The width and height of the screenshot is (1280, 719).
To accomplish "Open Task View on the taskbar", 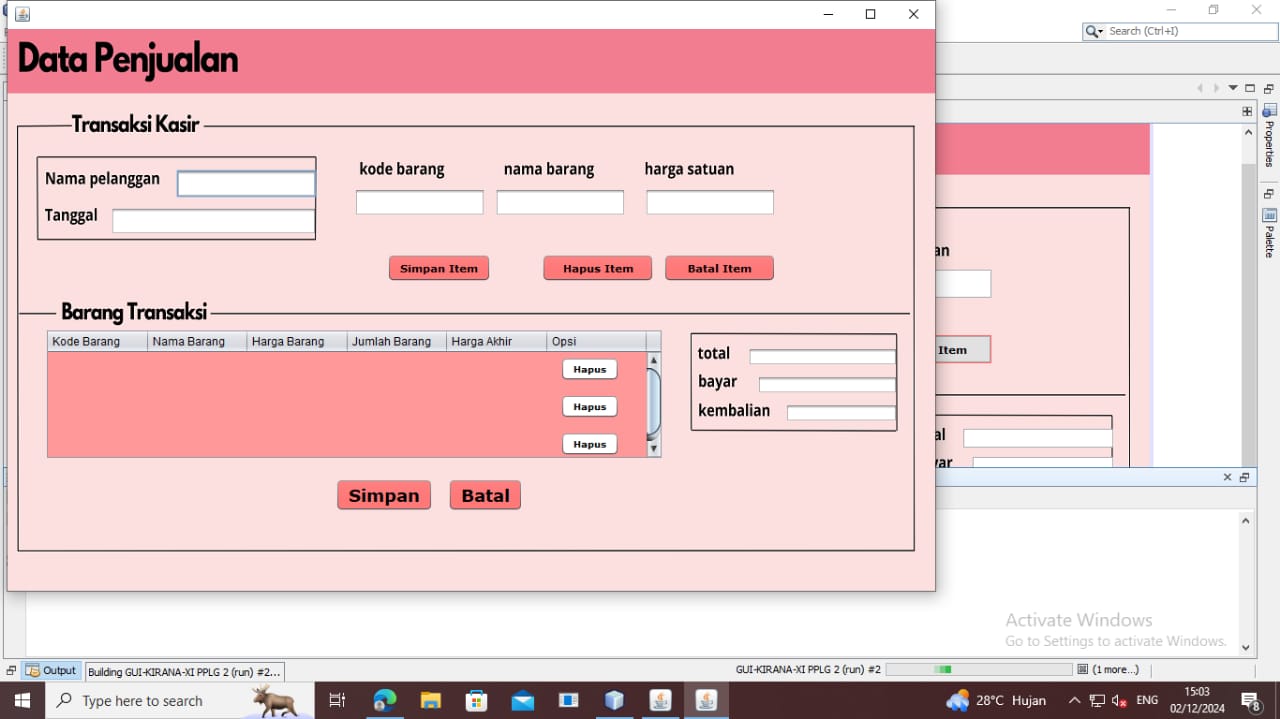I will pos(337,700).
